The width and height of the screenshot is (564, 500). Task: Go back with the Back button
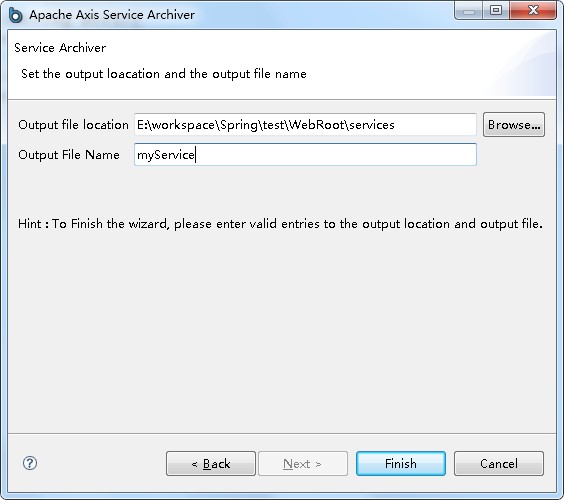[211, 463]
